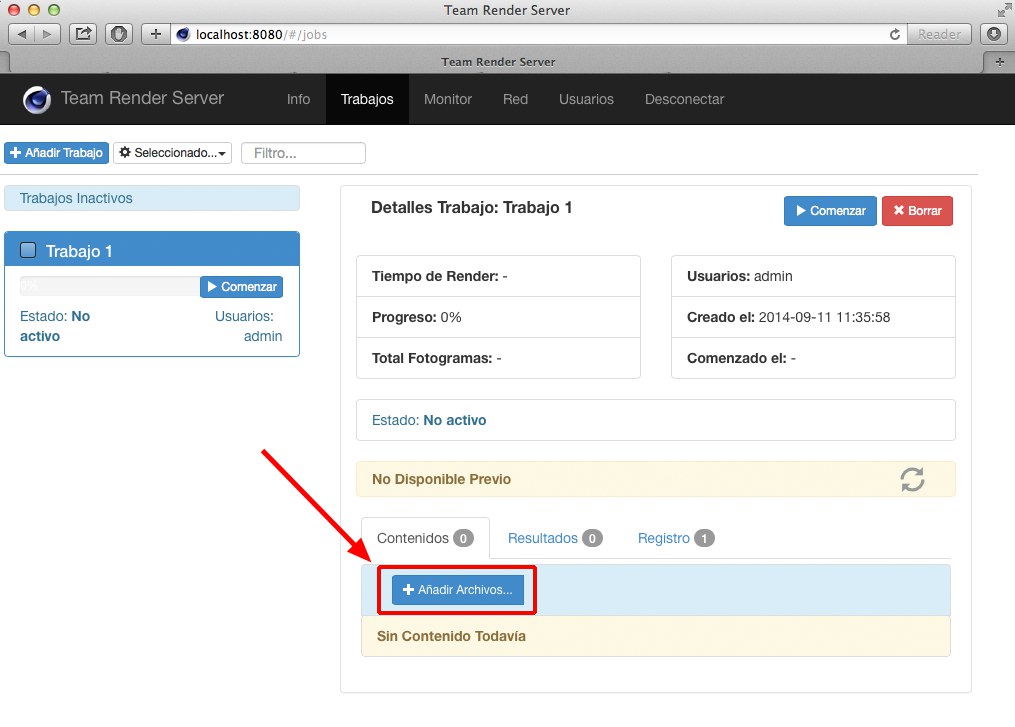Click the Añadir Trabajo button
The width and height of the screenshot is (1015, 727).
click(x=56, y=153)
